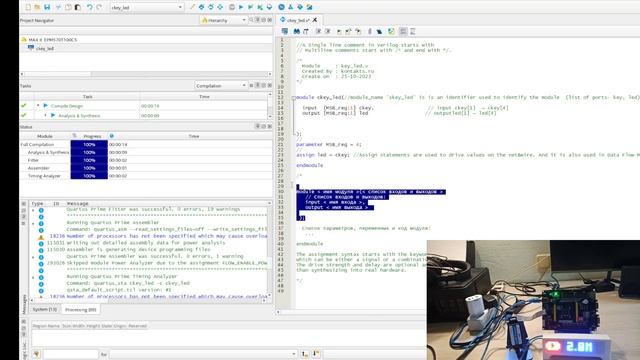
Task: Switch to the System messages tab
Action: tap(44, 309)
